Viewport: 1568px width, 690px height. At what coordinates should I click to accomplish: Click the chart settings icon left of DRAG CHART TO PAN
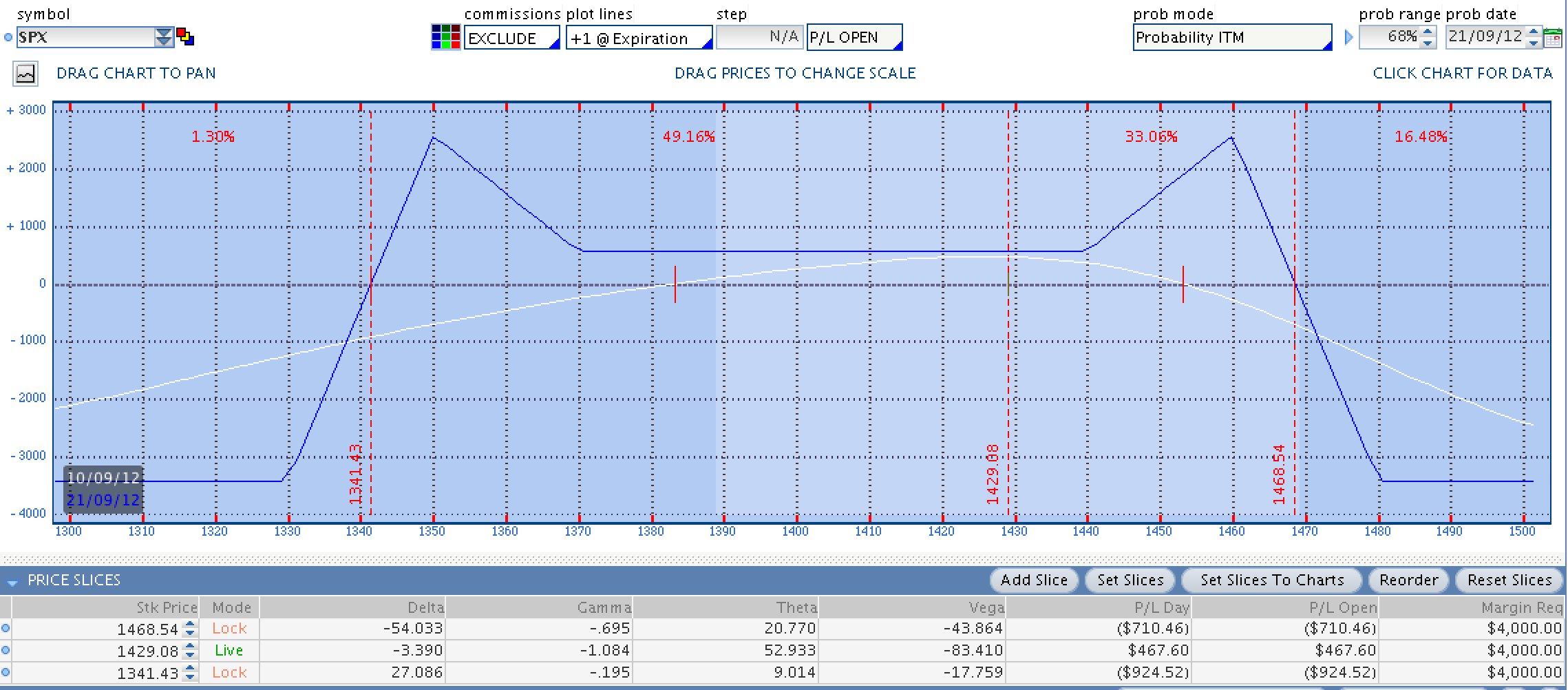point(25,74)
